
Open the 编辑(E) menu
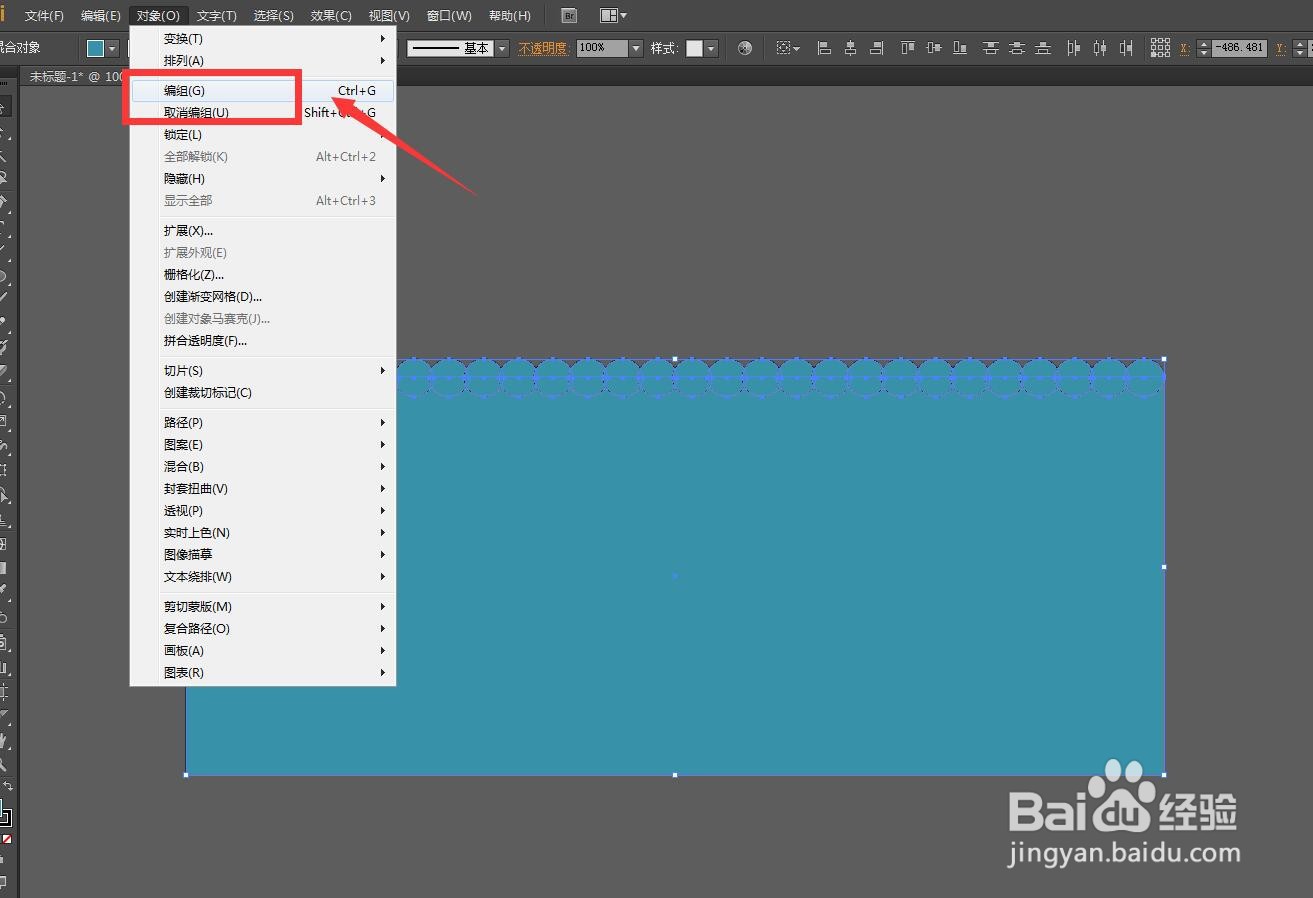coord(101,16)
